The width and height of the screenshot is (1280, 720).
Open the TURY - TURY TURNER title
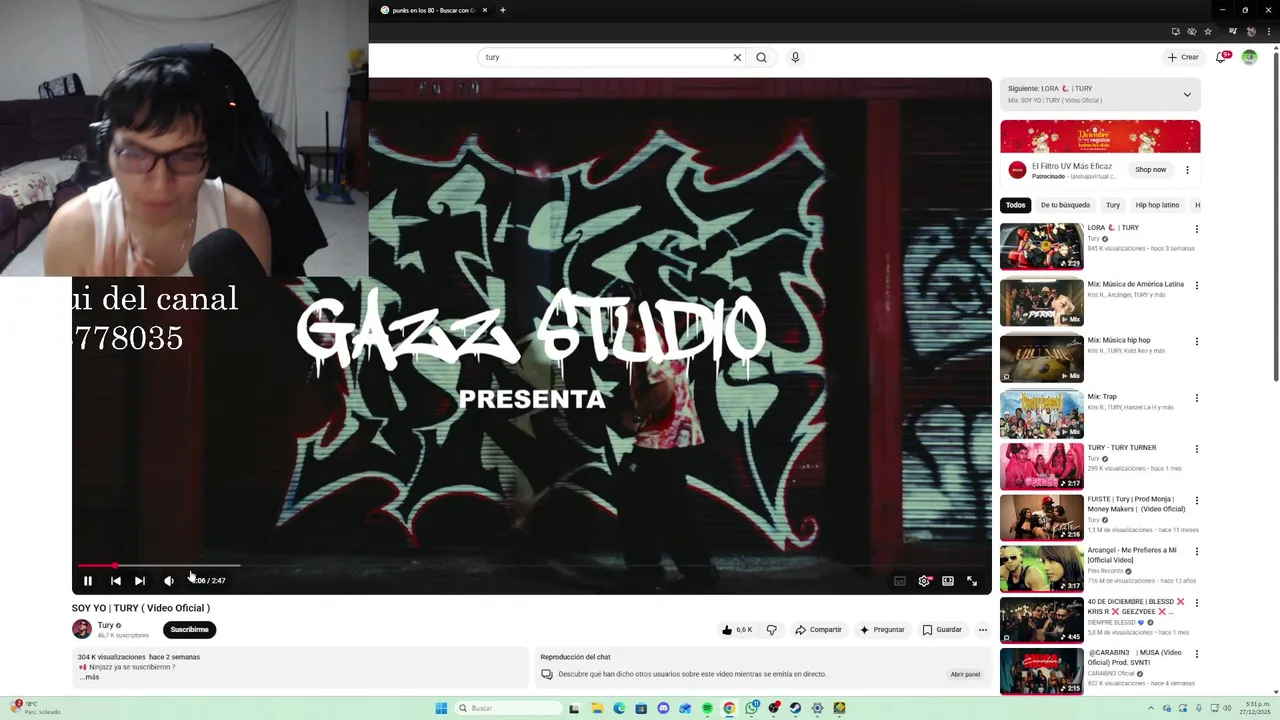click(x=1121, y=448)
